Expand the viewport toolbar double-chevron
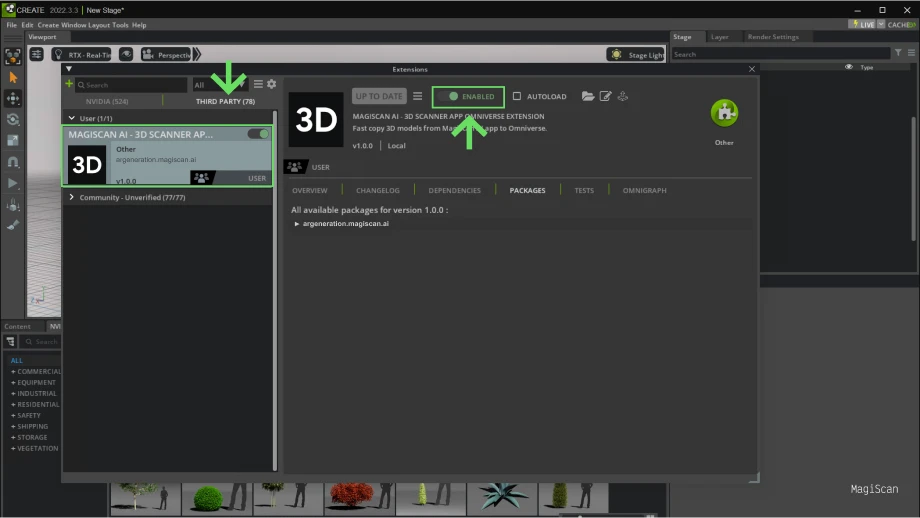This screenshot has width=920, height=518. point(197,55)
